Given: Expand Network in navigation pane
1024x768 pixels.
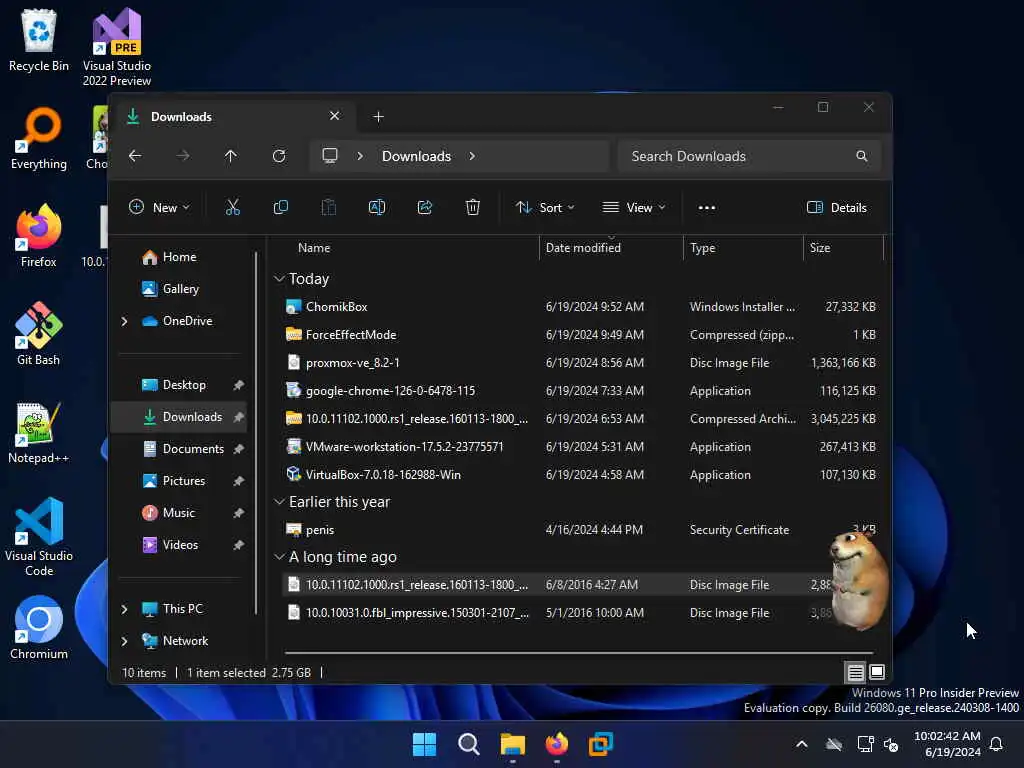Looking at the screenshot, I should point(124,641).
